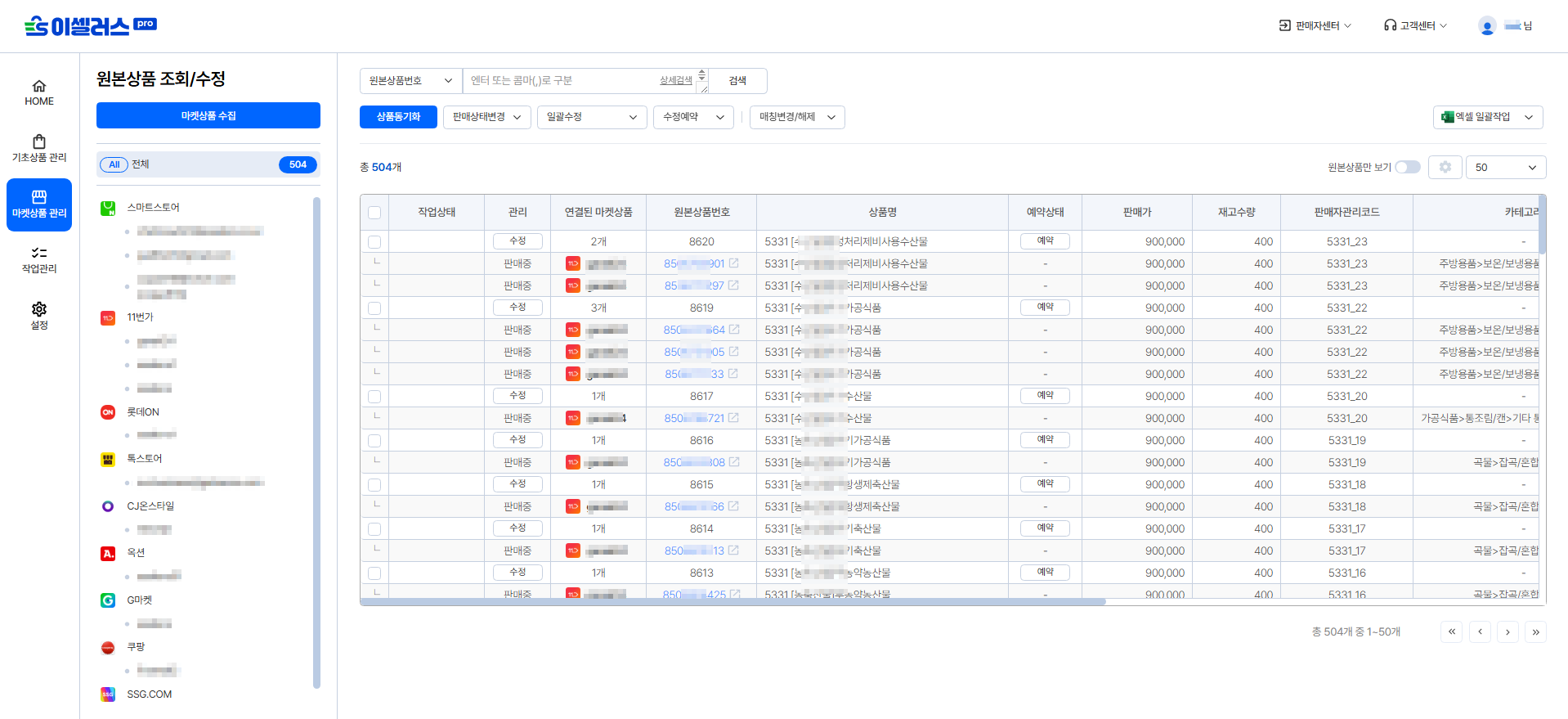This screenshot has height=719, width=1568.
Task: Select CJ온스타일 in market list
Action: [150, 506]
